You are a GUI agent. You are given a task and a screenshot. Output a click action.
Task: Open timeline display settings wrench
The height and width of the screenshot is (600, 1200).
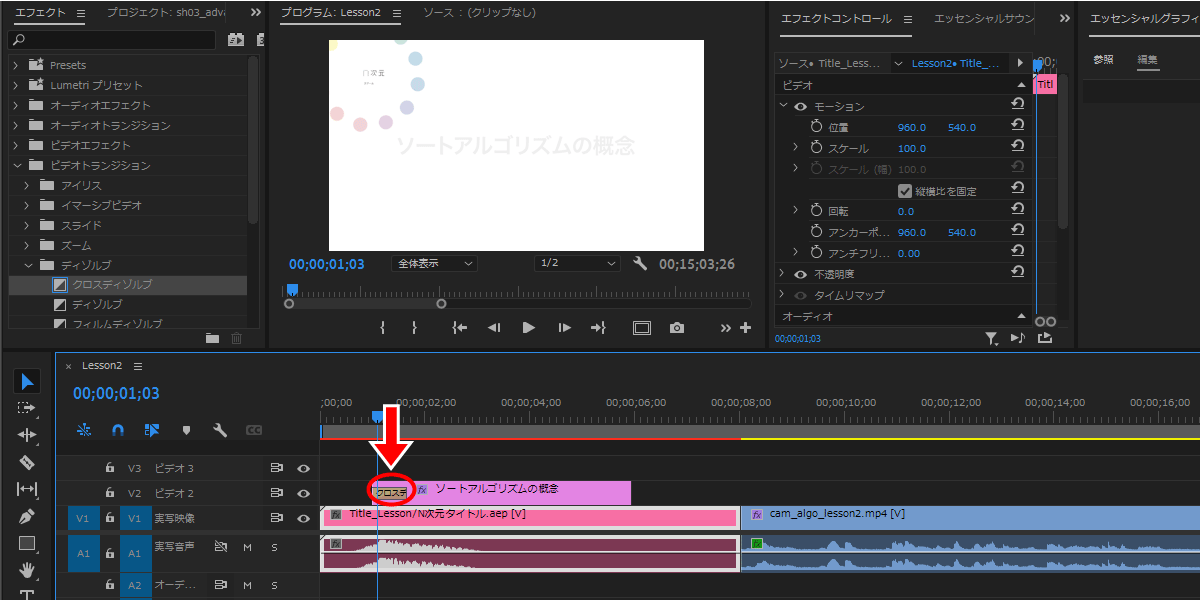220,430
